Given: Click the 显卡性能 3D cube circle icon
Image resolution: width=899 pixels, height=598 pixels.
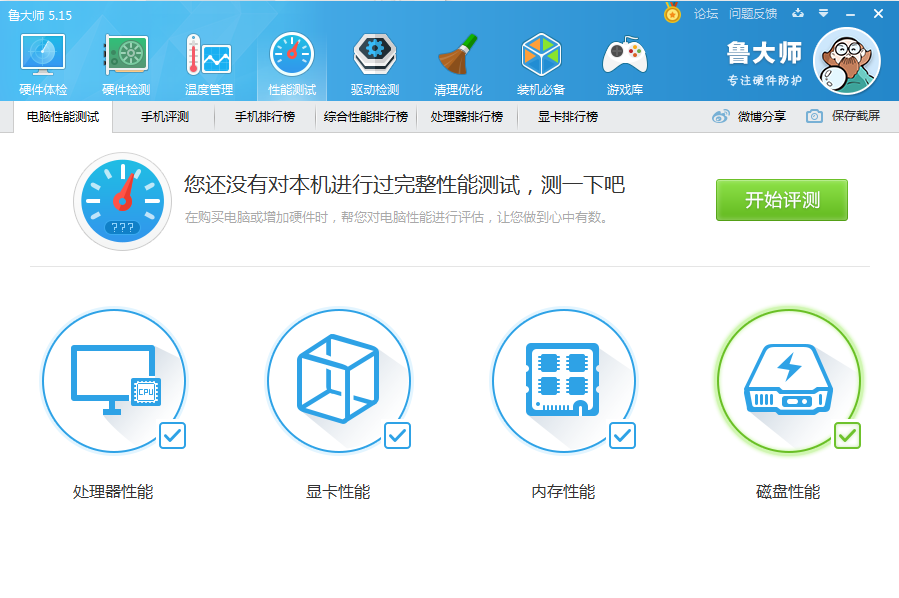Looking at the screenshot, I should click(x=339, y=381).
